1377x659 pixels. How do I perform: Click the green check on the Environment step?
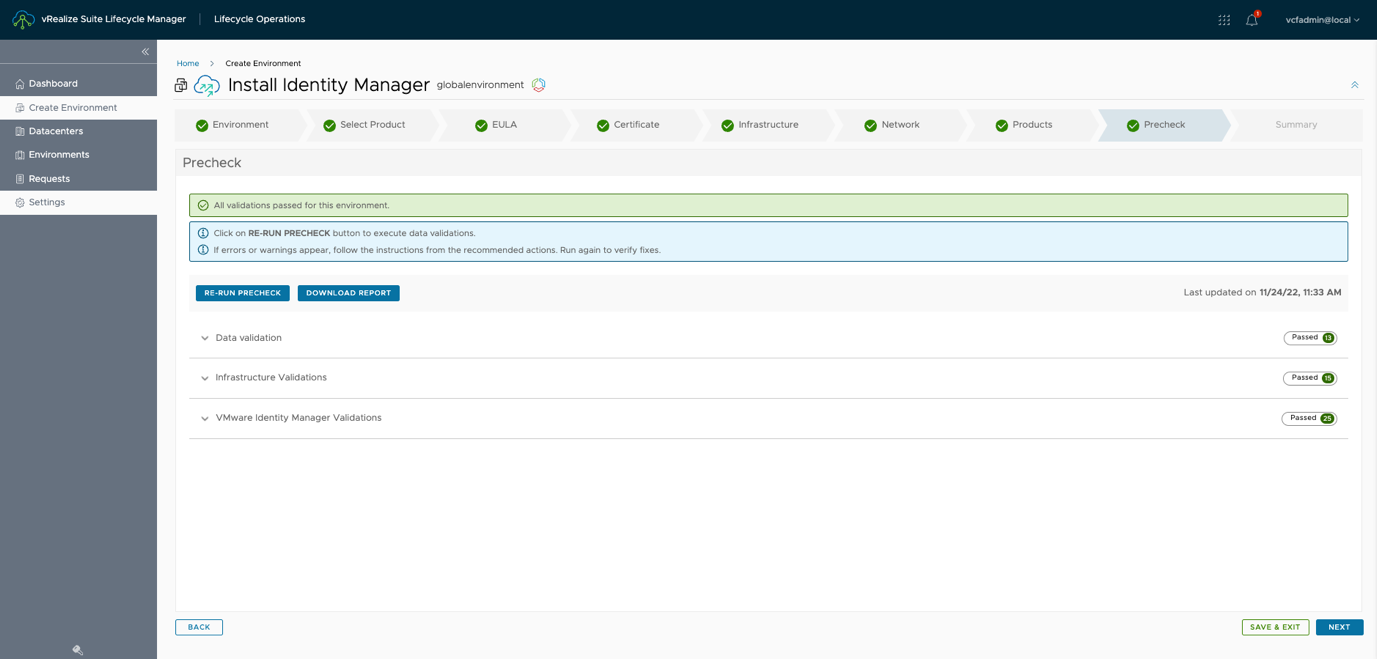click(202, 126)
